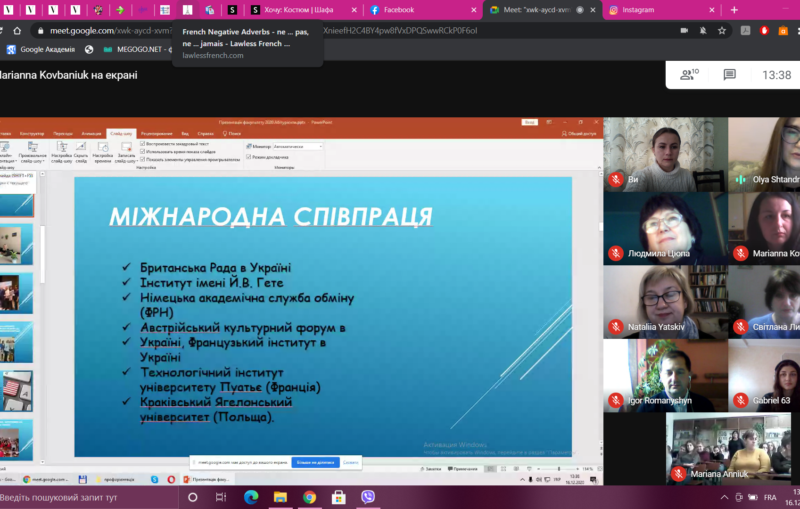Open the Microsoft Store taskbar icon
Image resolution: width=800 pixels, height=509 pixels.
point(338,497)
